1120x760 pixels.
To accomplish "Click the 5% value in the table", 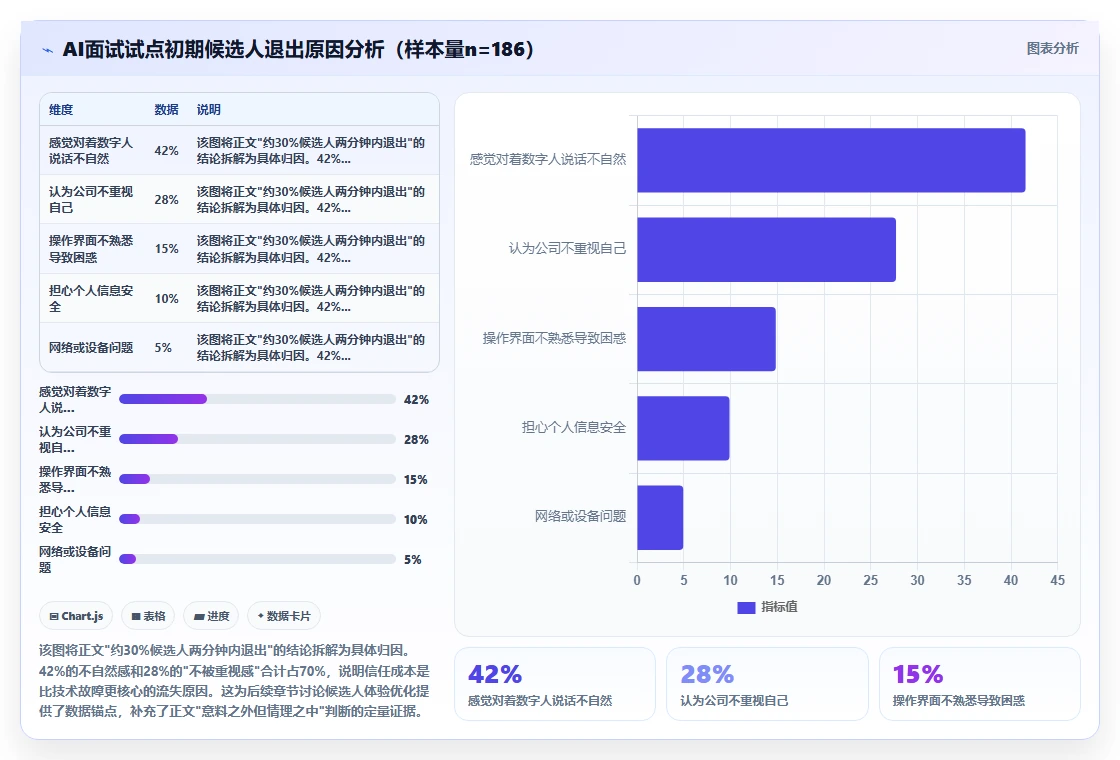I will (163, 348).
